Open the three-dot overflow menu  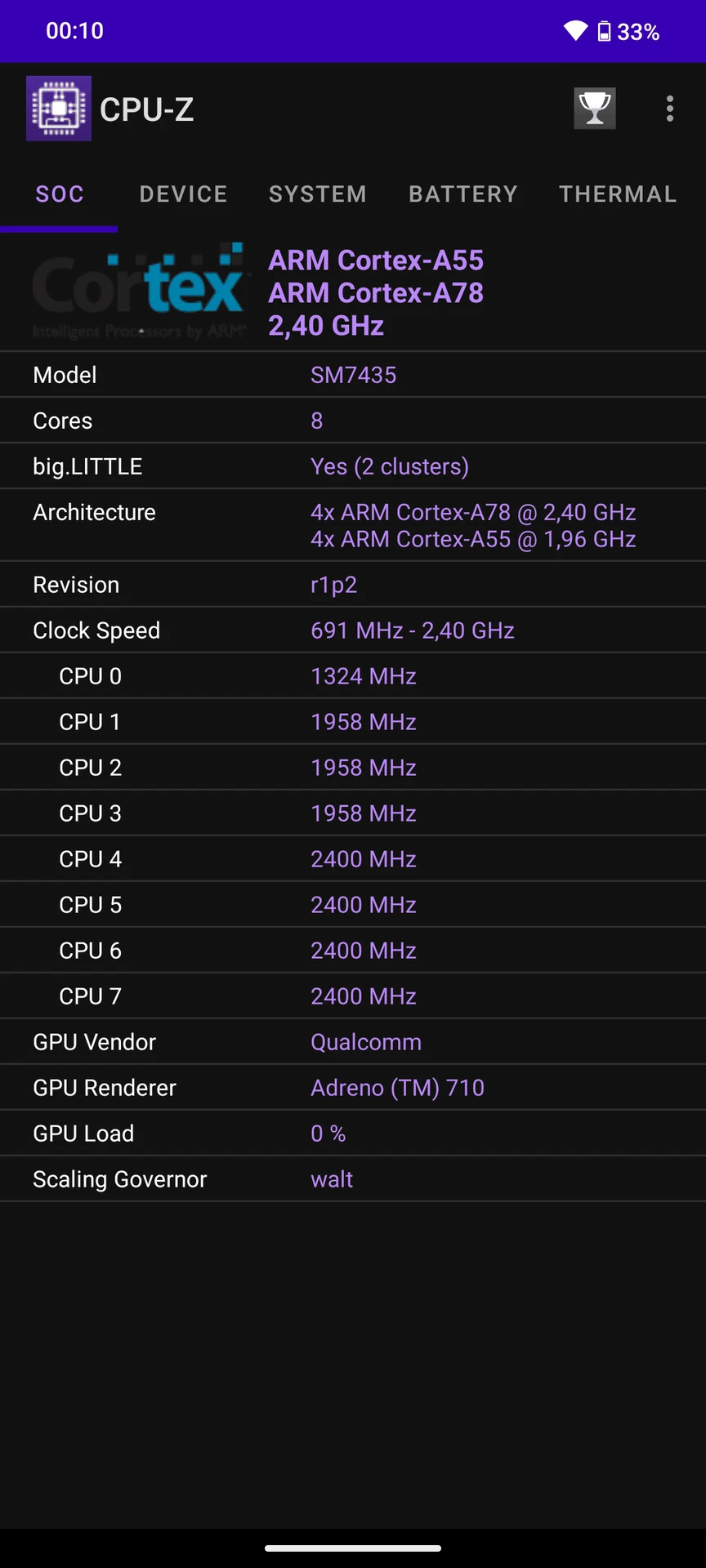(670, 109)
